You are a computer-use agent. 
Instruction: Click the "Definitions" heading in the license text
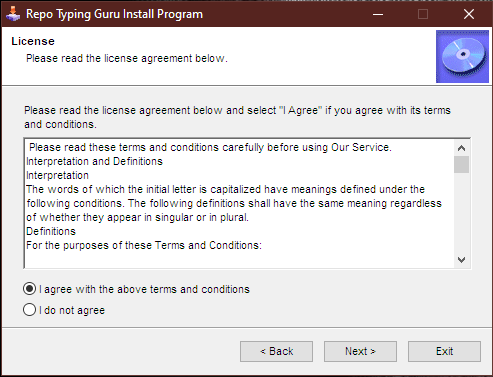[x=51, y=231]
